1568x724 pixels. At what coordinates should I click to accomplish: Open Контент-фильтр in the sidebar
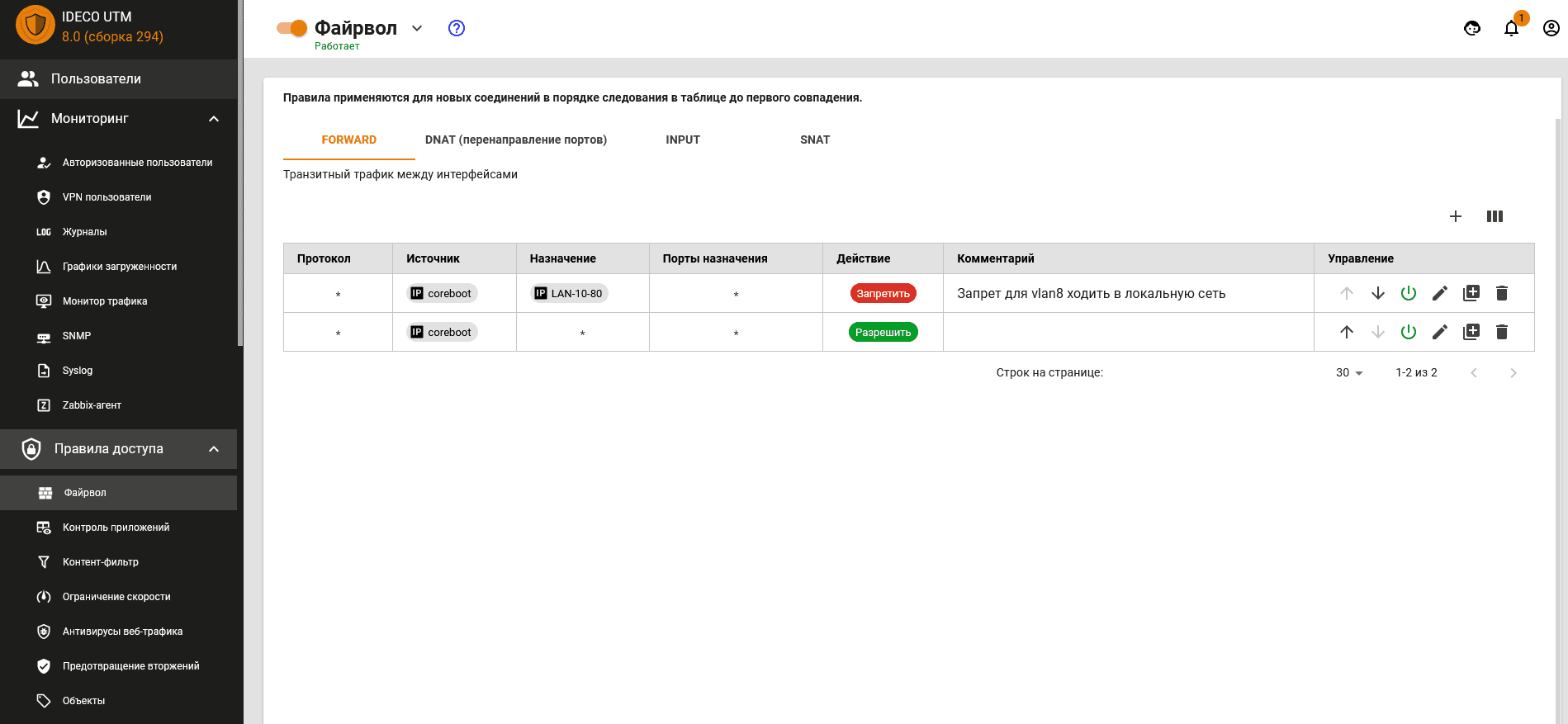(x=101, y=562)
